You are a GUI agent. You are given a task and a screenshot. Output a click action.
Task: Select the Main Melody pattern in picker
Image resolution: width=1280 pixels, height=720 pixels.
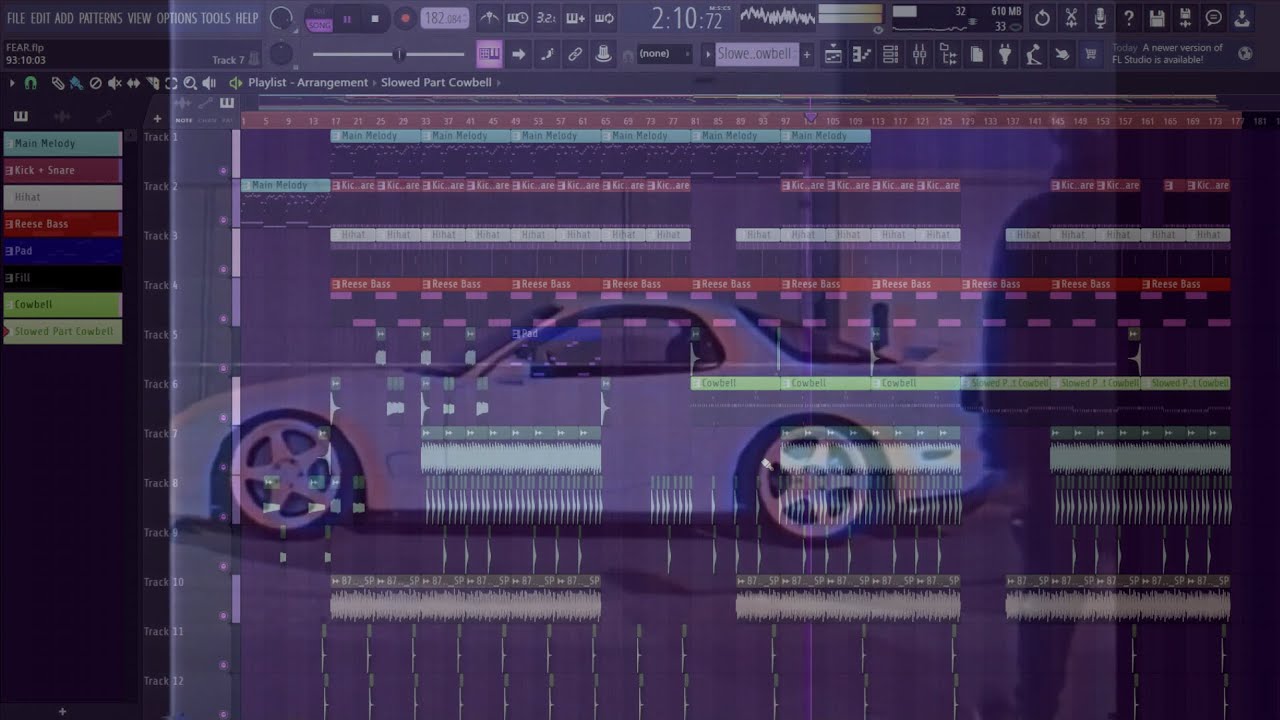click(63, 143)
